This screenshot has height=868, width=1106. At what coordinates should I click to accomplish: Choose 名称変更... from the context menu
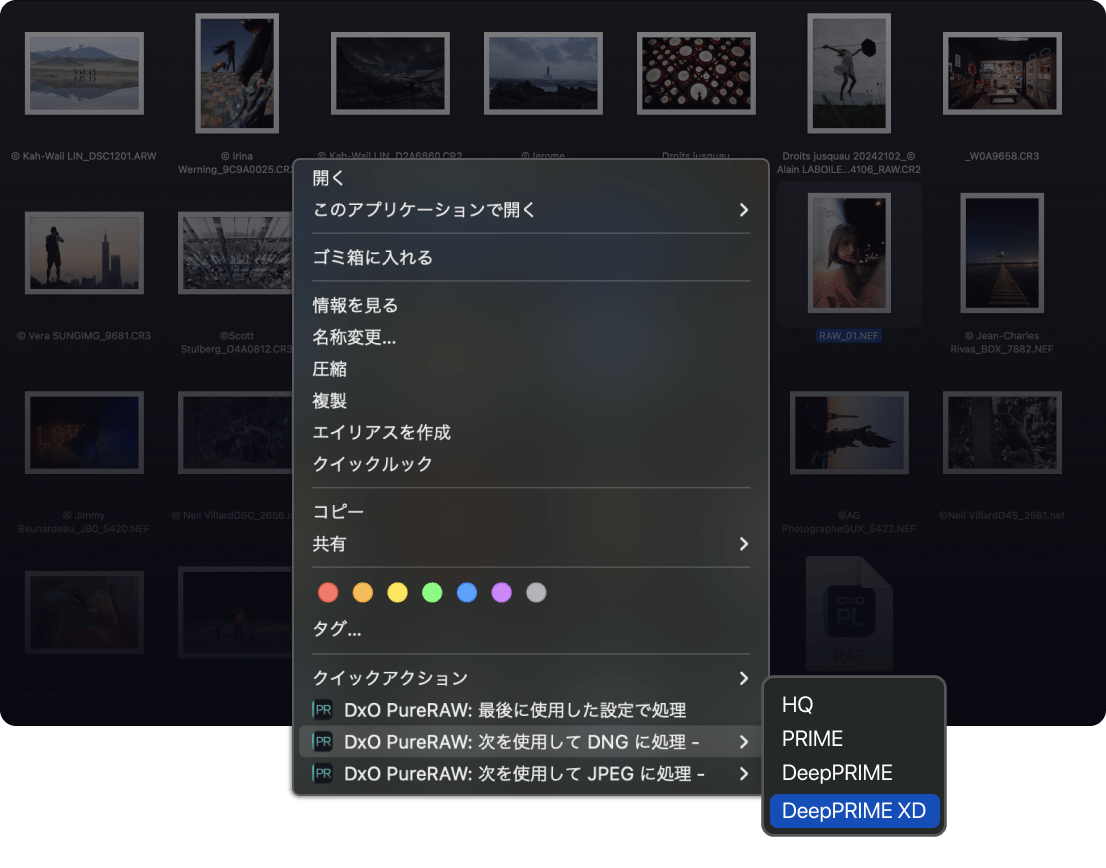(354, 337)
